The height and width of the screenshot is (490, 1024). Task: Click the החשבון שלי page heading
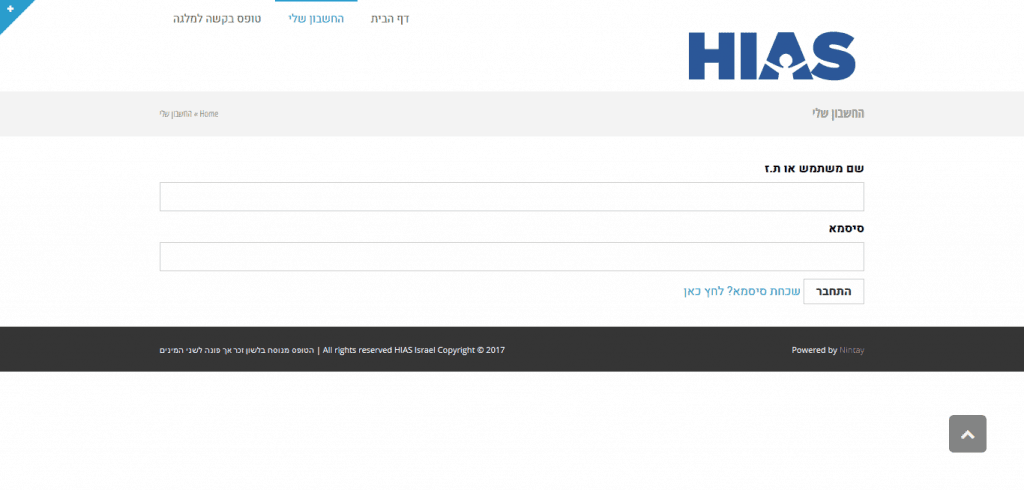pyautogui.click(x=838, y=114)
